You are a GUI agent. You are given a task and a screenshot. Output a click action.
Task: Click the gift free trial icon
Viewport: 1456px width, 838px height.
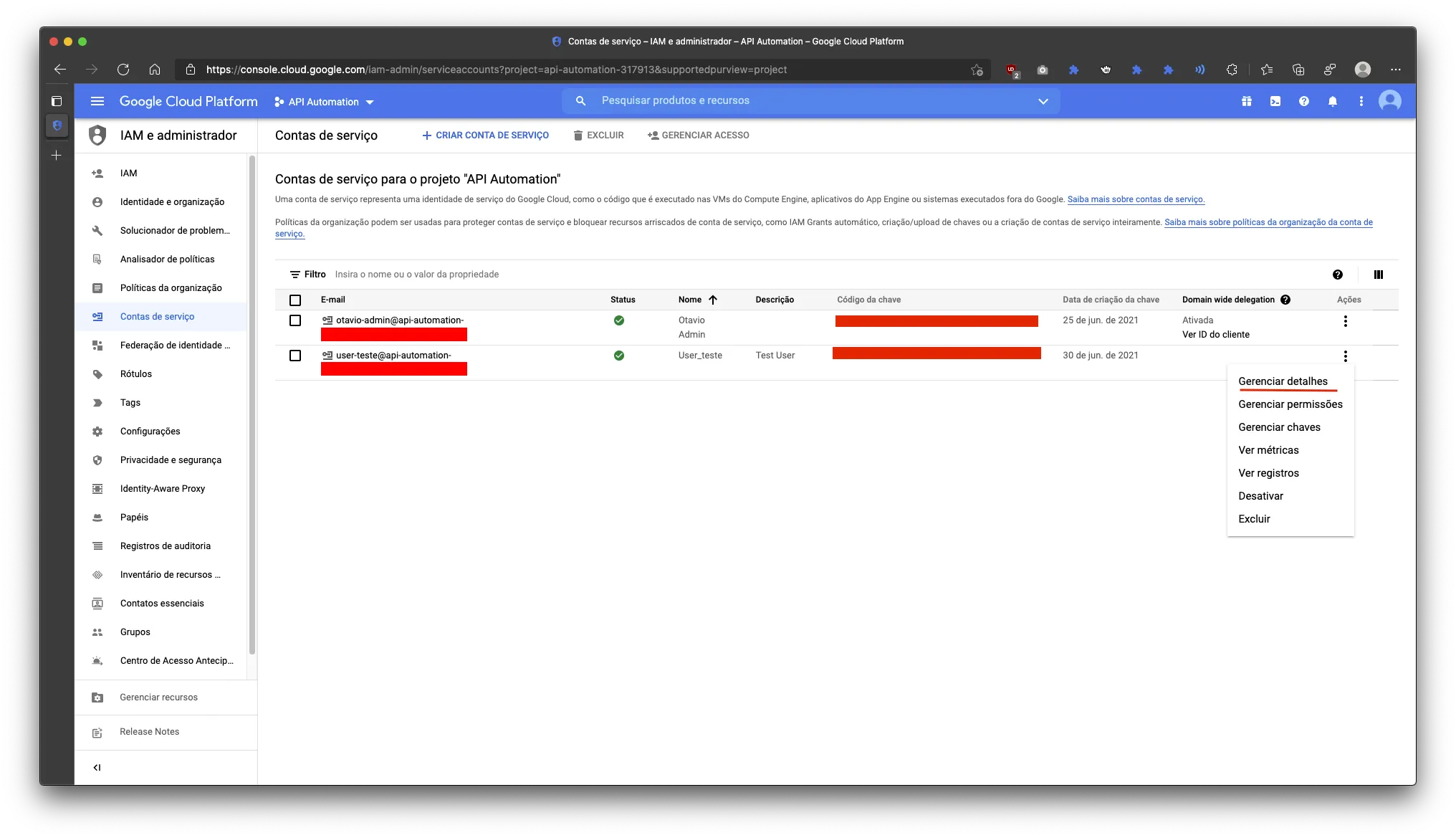pyautogui.click(x=1246, y=101)
